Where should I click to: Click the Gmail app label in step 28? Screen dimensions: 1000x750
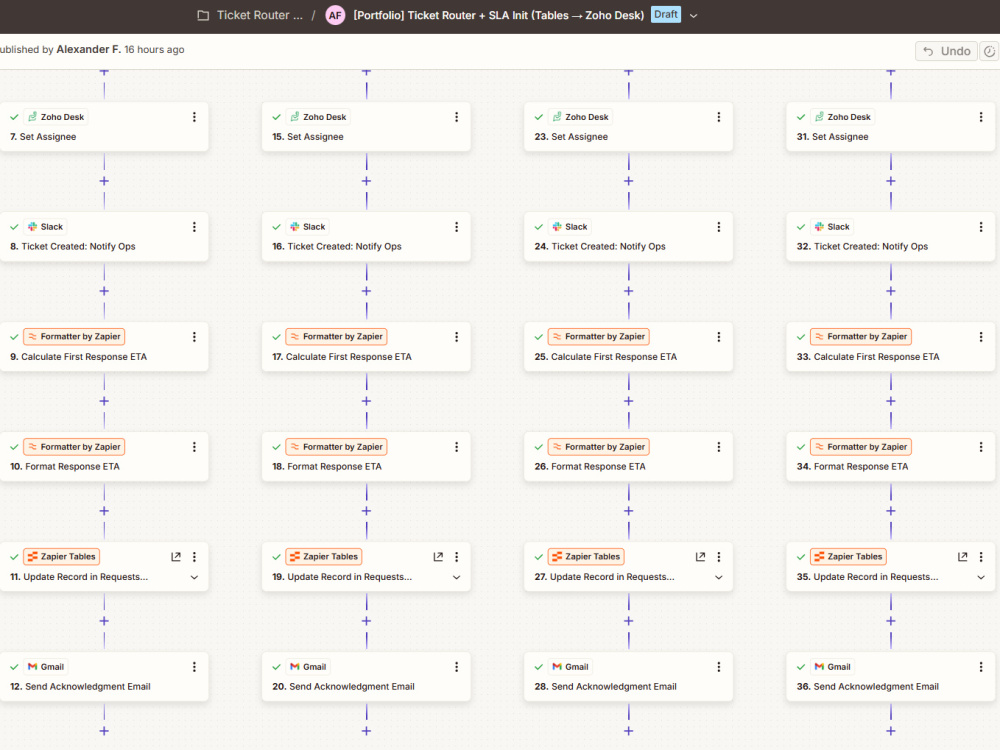coord(570,667)
